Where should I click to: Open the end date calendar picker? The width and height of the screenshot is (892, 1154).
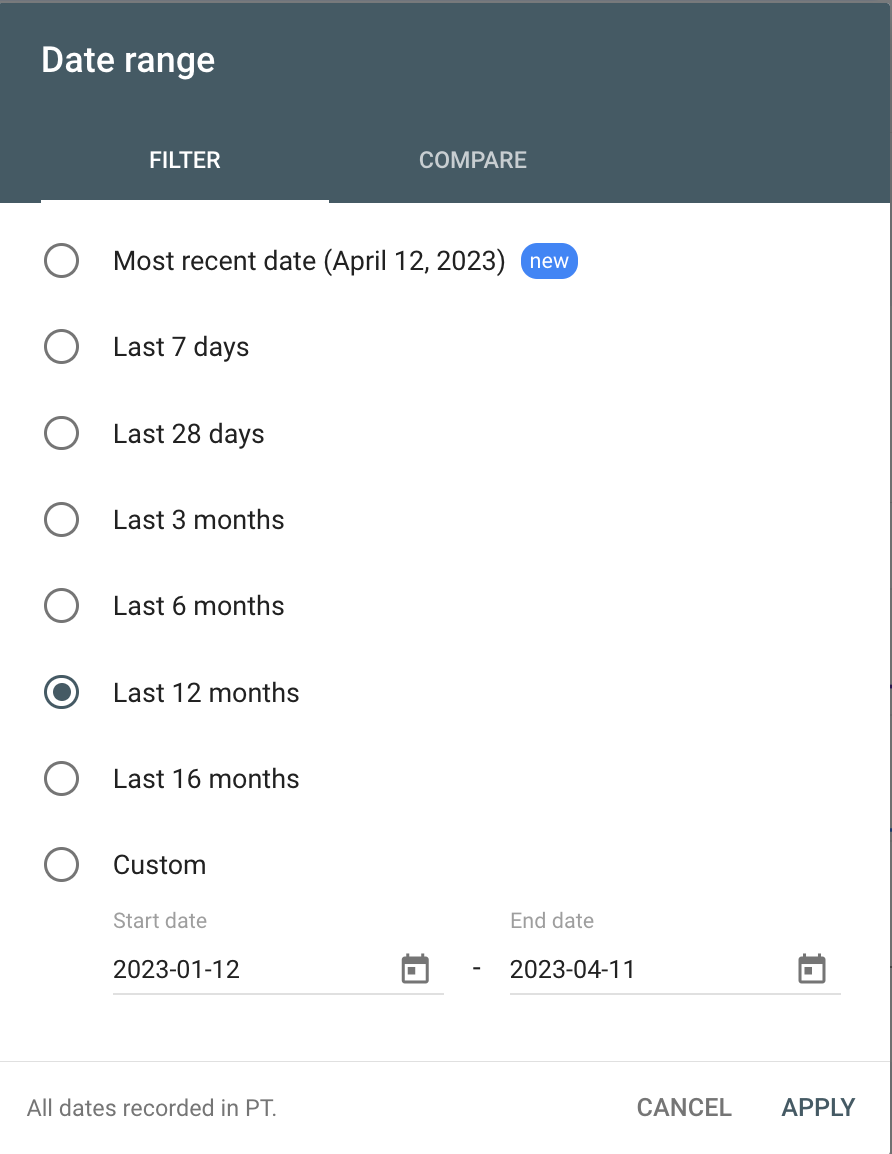(812, 968)
